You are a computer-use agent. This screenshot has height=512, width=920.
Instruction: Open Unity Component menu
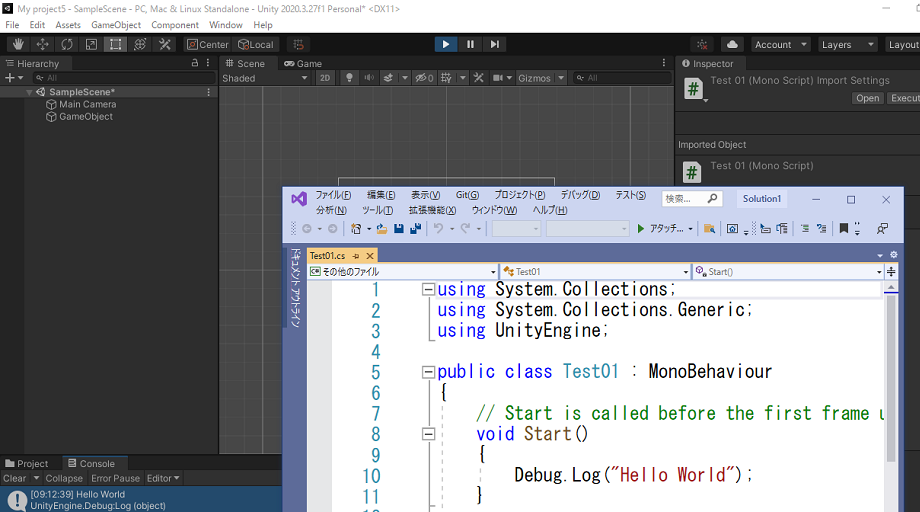(x=175, y=25)
